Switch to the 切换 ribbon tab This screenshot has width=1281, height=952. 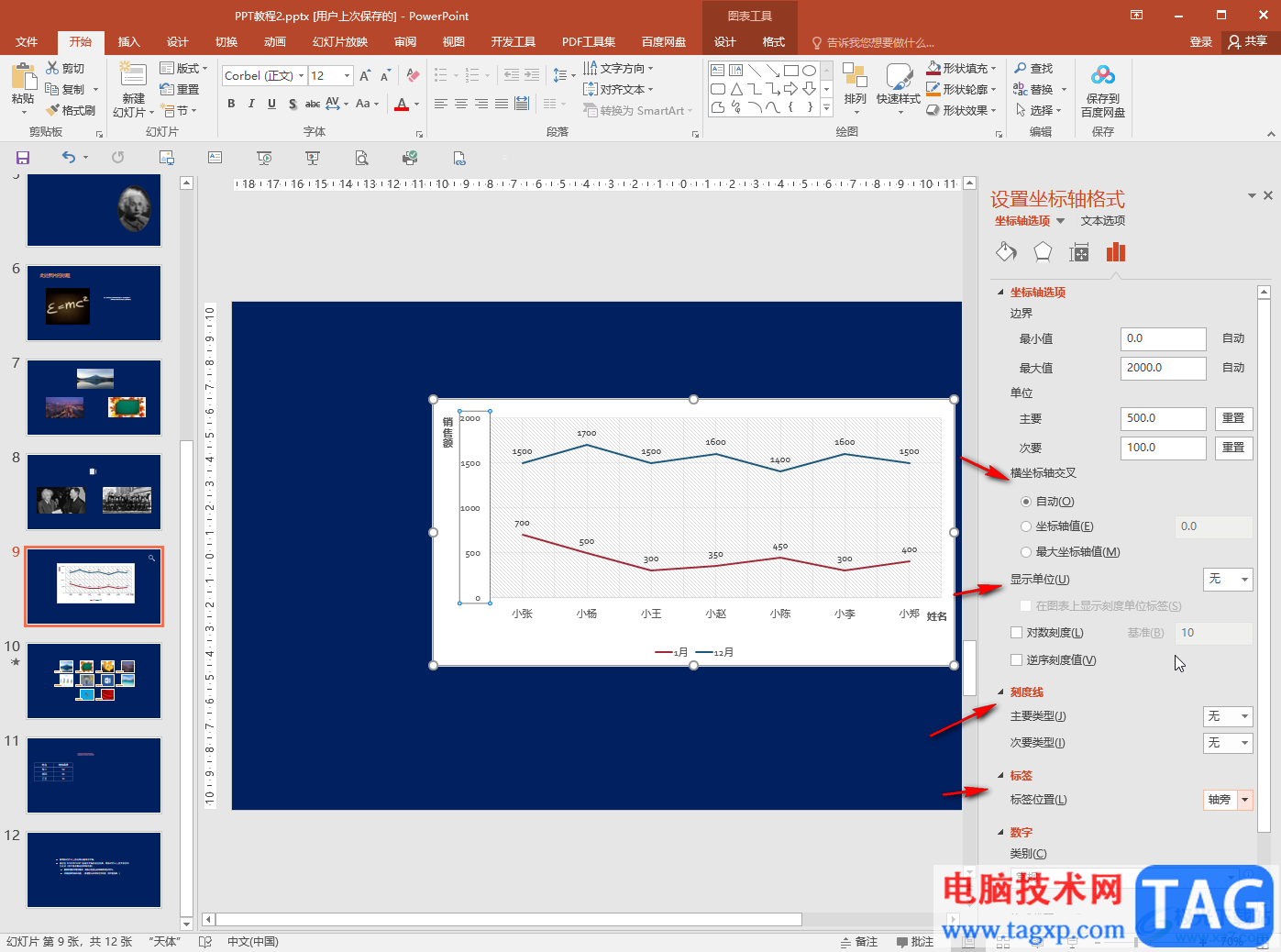click(x=226, y=42)
